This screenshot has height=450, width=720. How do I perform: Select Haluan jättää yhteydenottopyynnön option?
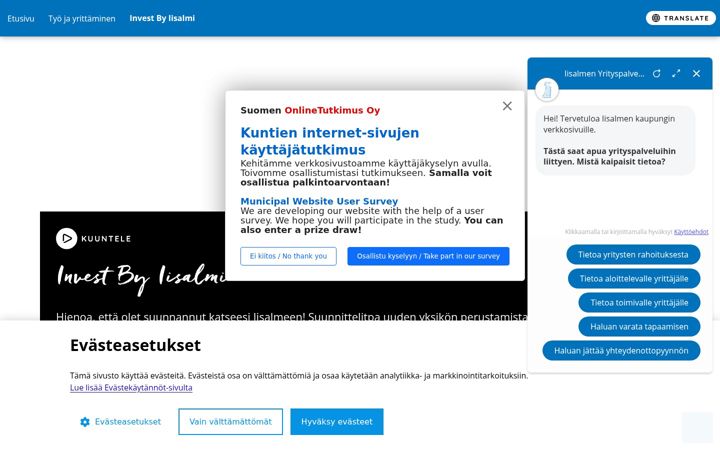621,350
